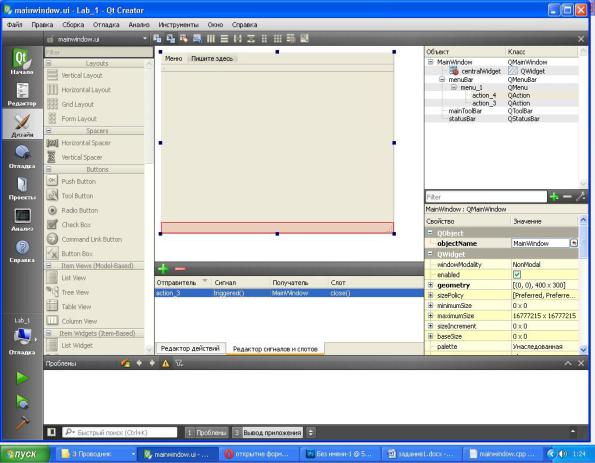This screenshot has width=595, height=463.
Task: Click the green Run button
Action: [x=22, y=378]
